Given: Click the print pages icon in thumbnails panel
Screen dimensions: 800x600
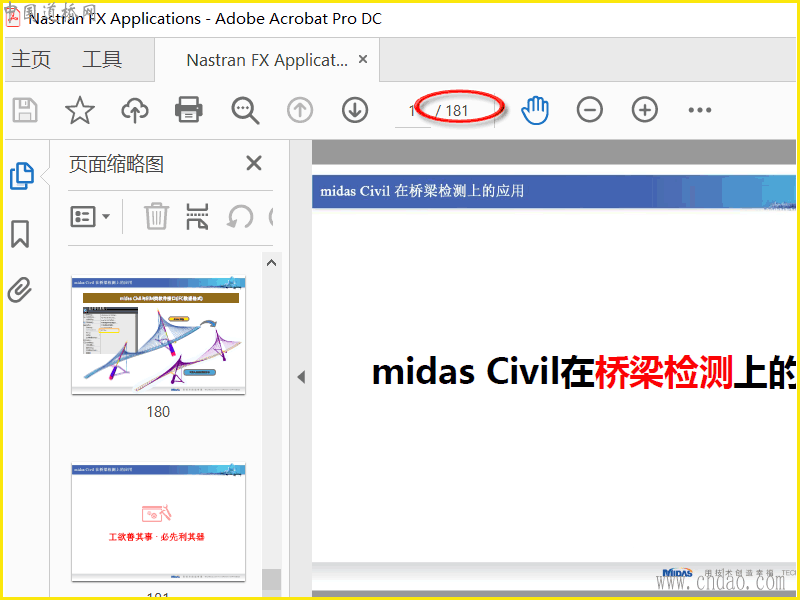Looking at the screenshot, I should [197, 216].
